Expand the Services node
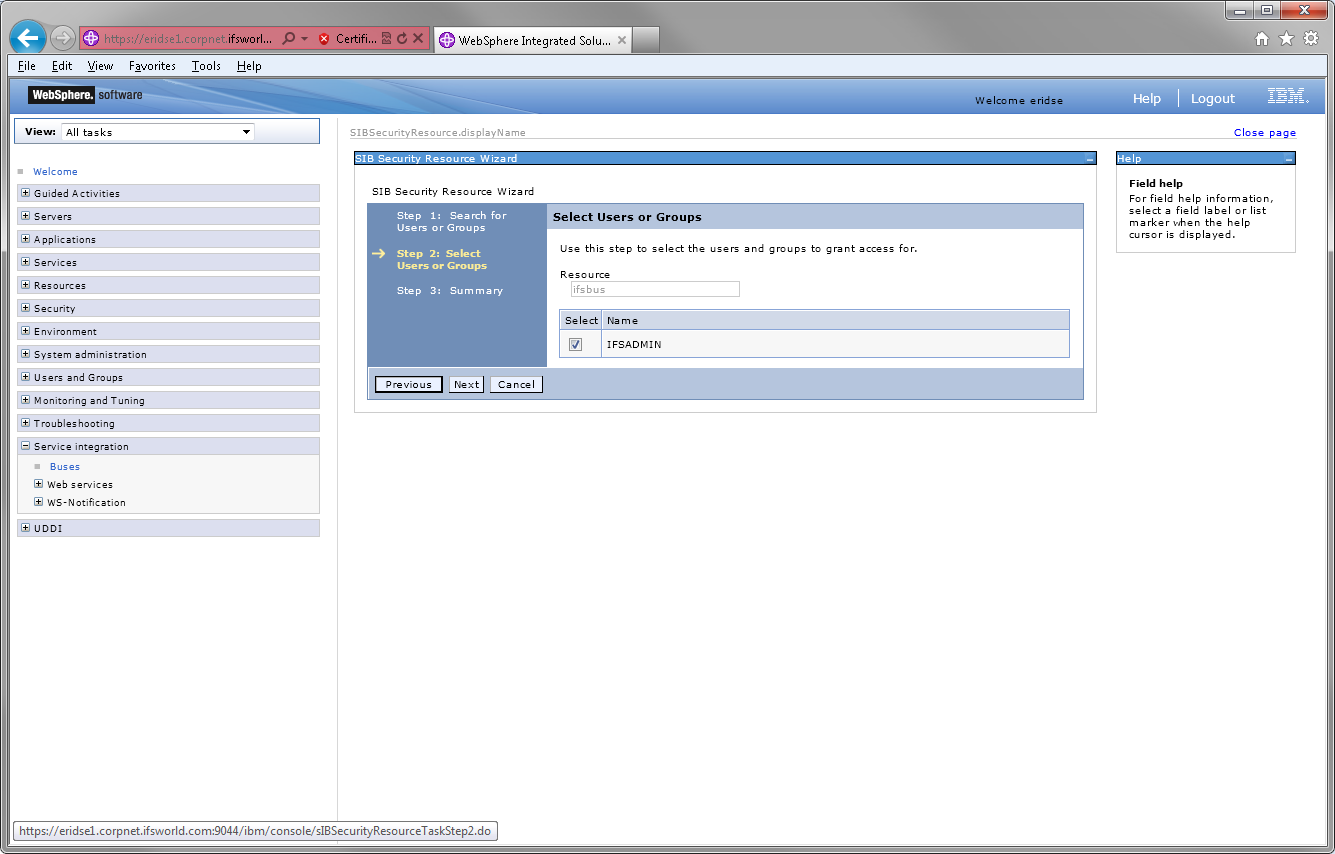The image size is (1335, 854). [x=26, y=262]
